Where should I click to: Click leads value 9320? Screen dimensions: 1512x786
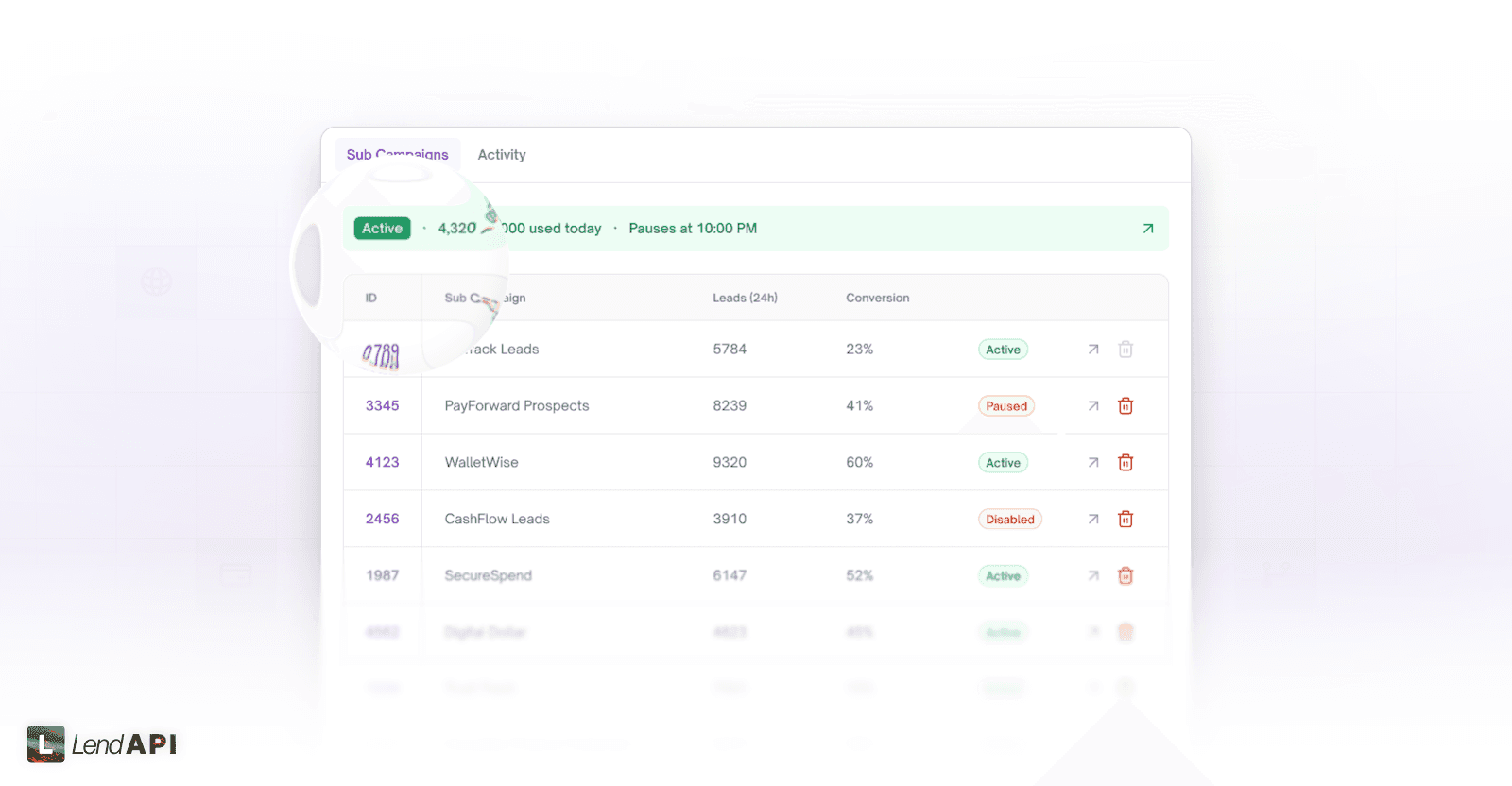click(x=730, y=463)
